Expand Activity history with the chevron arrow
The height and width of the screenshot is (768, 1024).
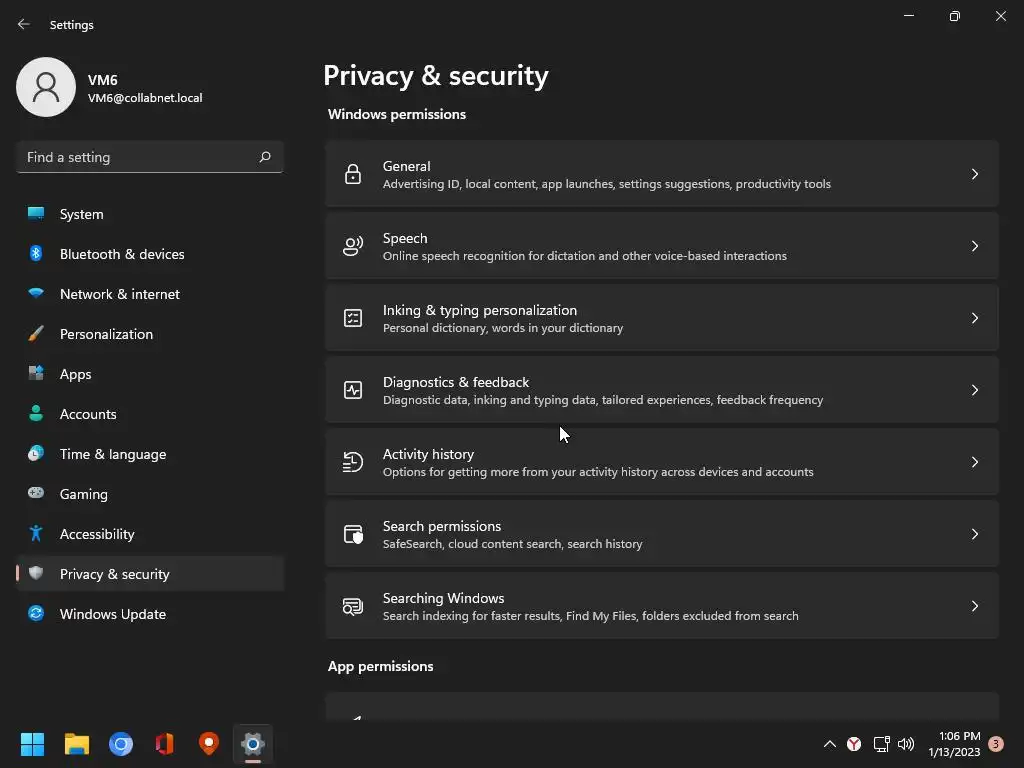(x=975, y=462)
